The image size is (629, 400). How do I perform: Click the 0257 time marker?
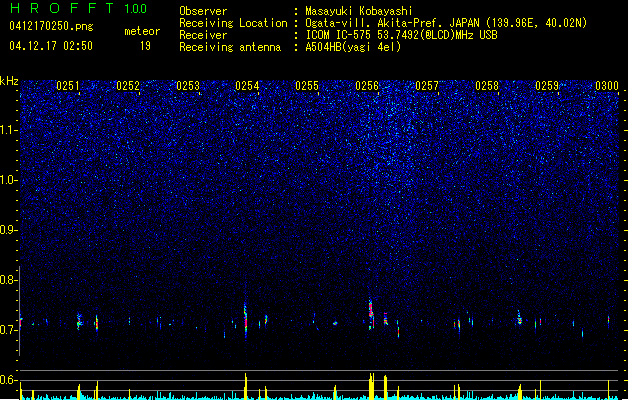(x=427, y=86)
